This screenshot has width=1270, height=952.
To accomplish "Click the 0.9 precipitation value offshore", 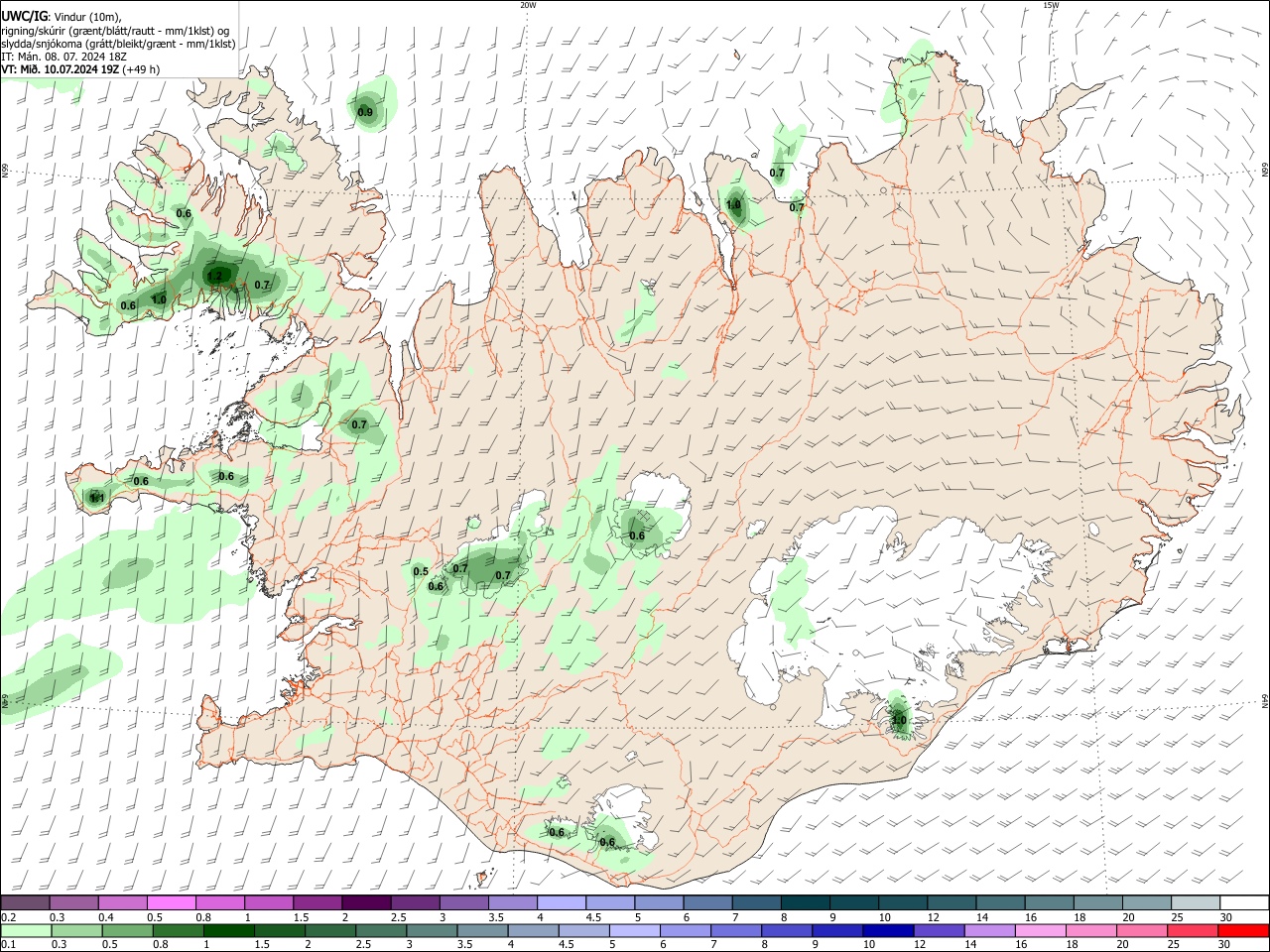I will [365, 113].
